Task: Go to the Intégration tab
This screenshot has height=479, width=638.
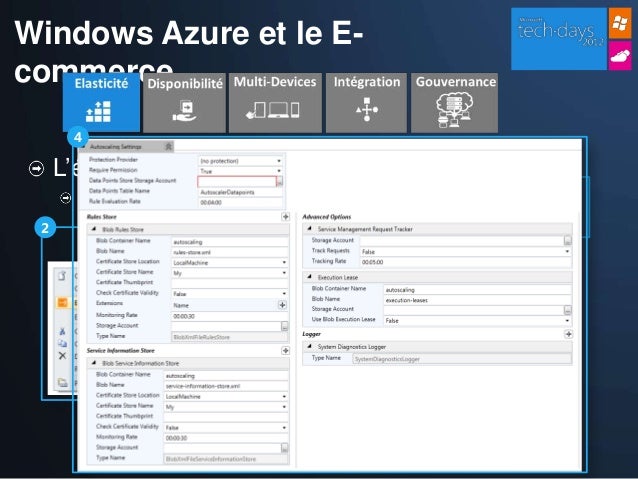Action: [x=366, y=103]
